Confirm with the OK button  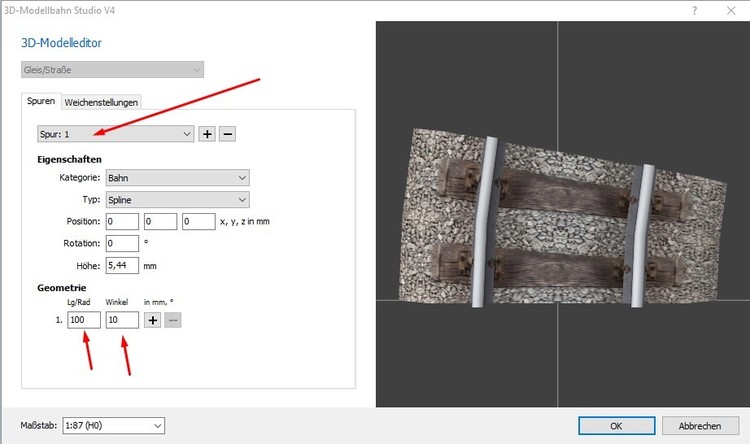(617, 426)
